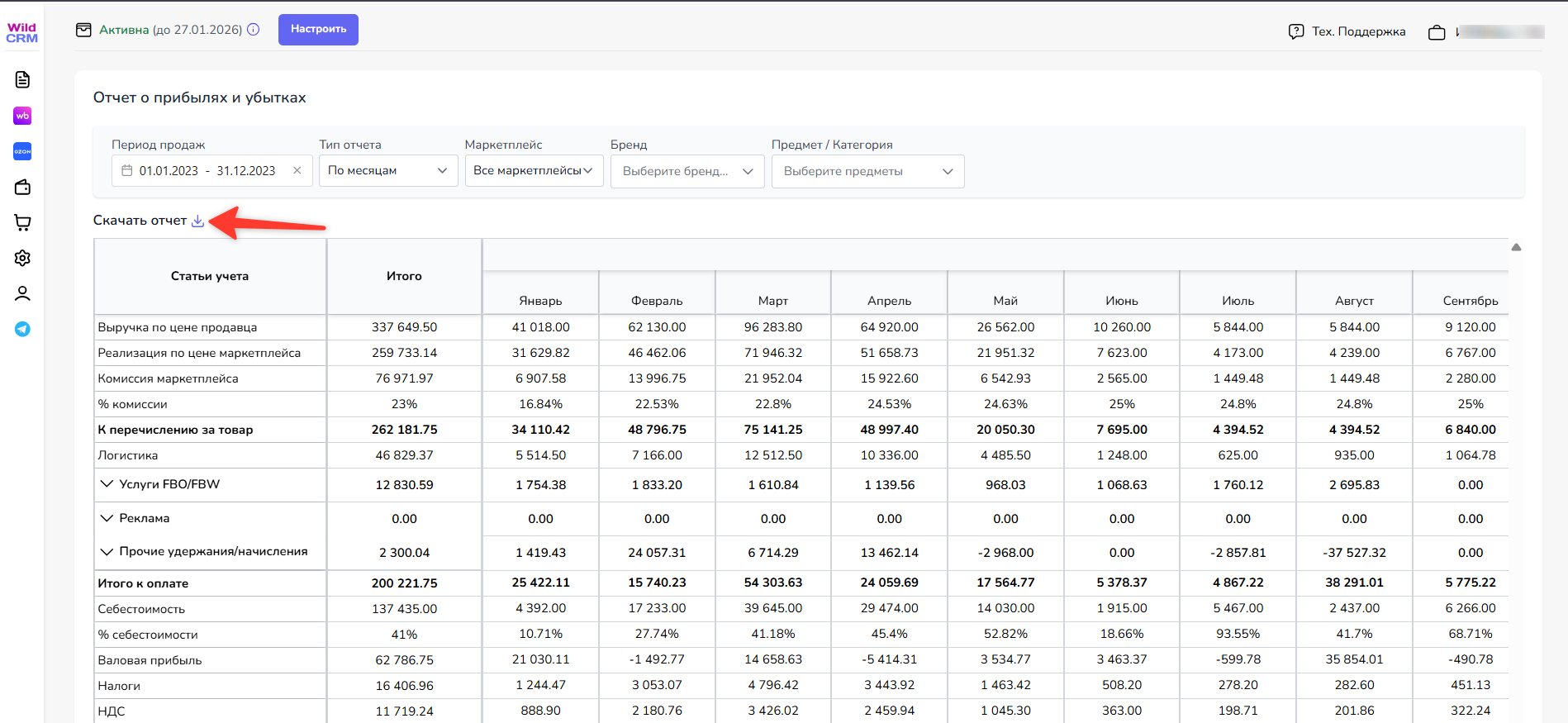This screenshot has height=723, width=1568.
Task: Open the 'Выберите бренд' dropdown
Action: (687, 172)
